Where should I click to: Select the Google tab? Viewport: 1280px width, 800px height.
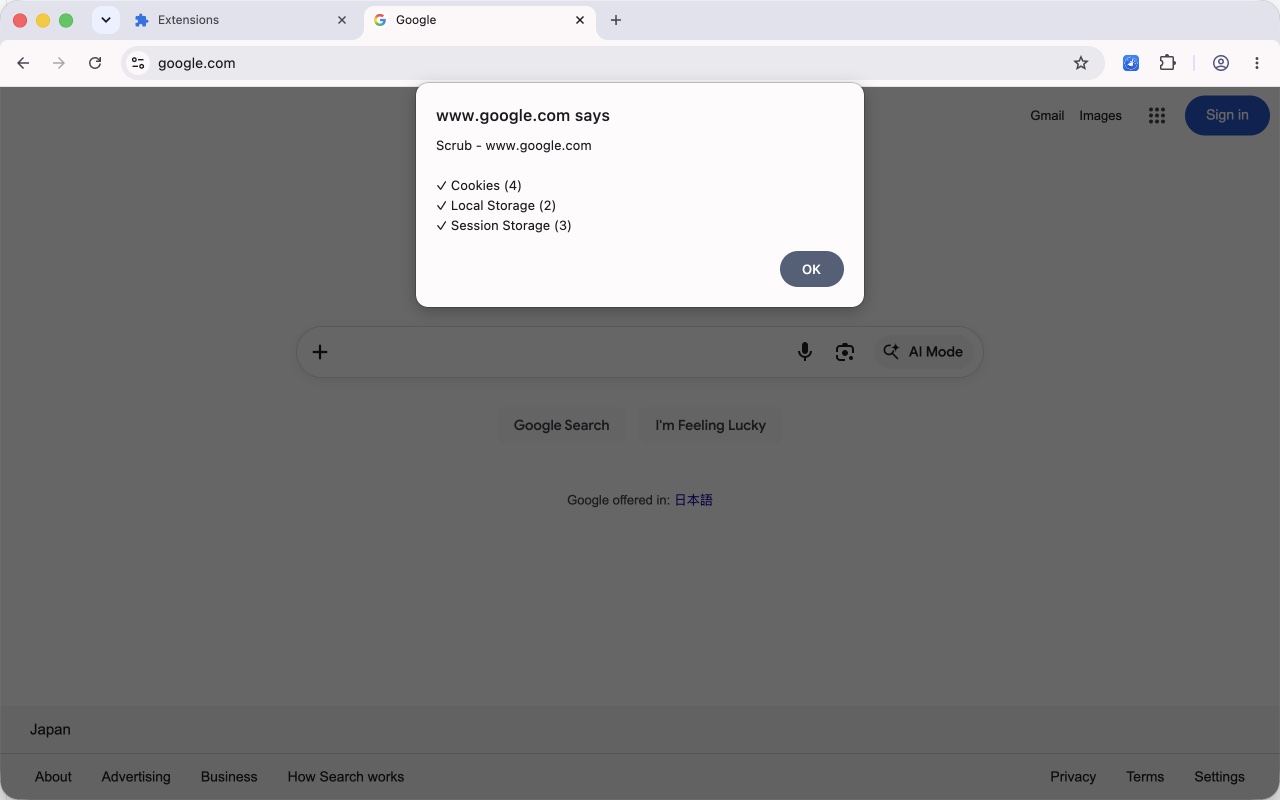[480, 20]
